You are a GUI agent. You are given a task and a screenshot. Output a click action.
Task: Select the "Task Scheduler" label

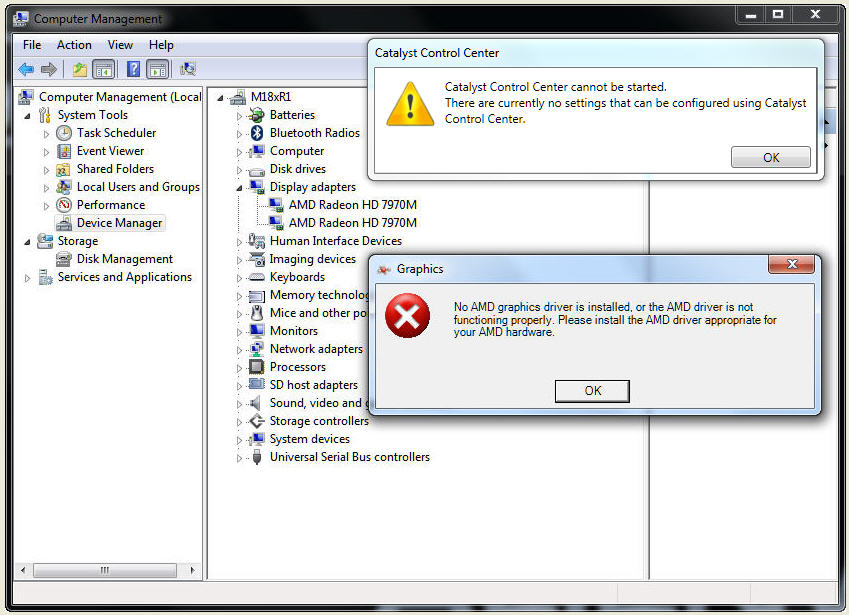[116, 133]
